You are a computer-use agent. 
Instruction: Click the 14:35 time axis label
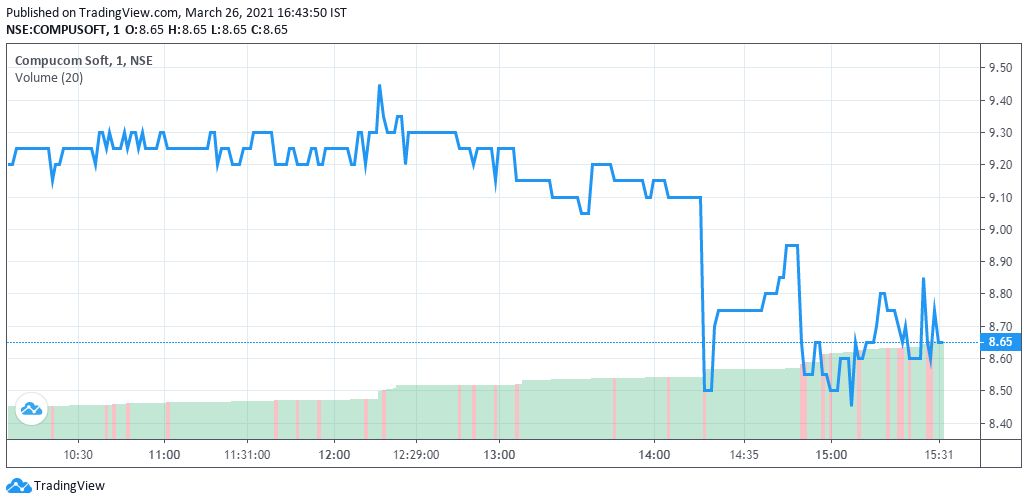click(x=744, y=455)
